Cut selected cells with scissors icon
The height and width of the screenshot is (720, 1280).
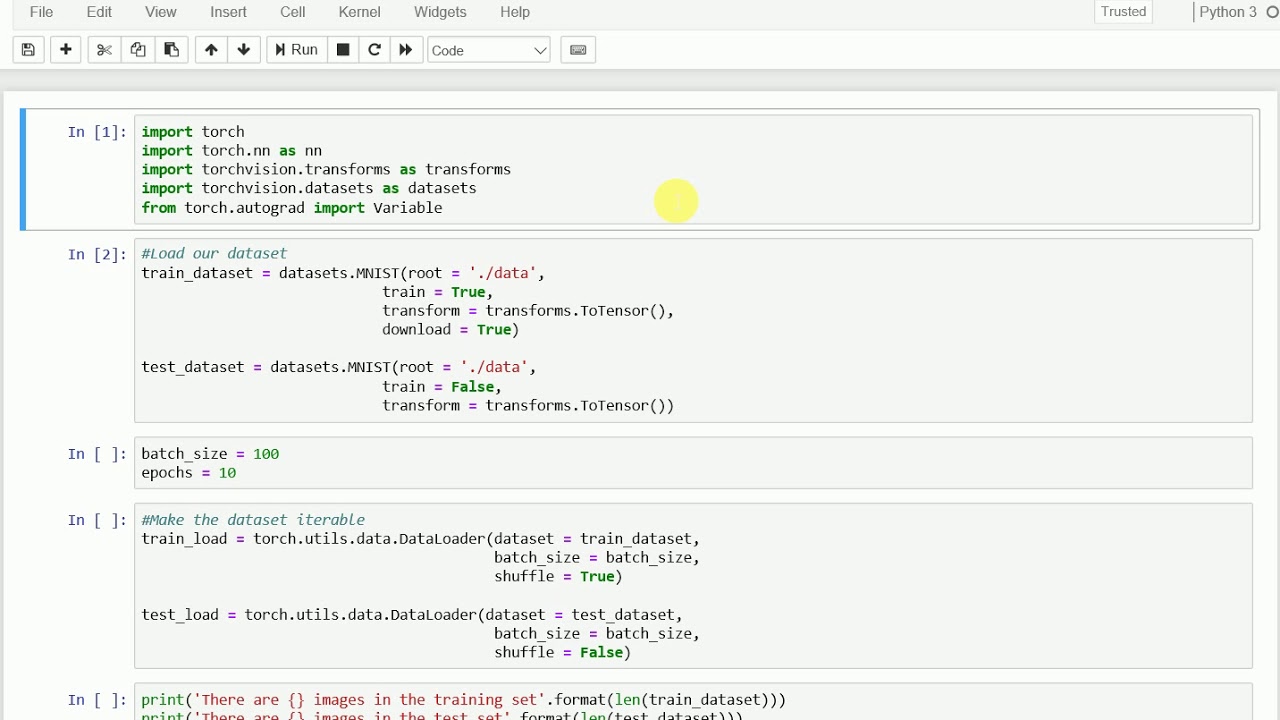tap(104, 50)
